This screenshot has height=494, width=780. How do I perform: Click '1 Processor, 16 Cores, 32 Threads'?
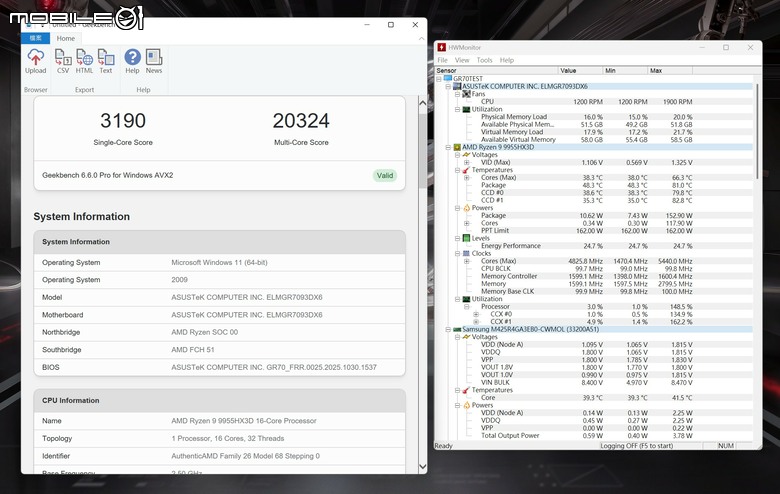[228, 439]
